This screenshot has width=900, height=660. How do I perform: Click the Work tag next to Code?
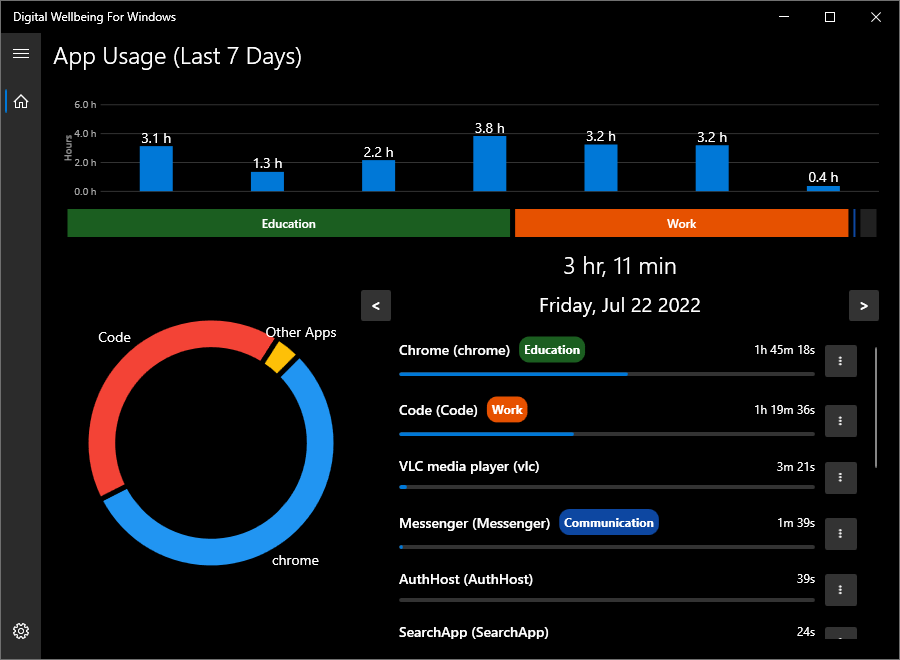tap(507, 410)
